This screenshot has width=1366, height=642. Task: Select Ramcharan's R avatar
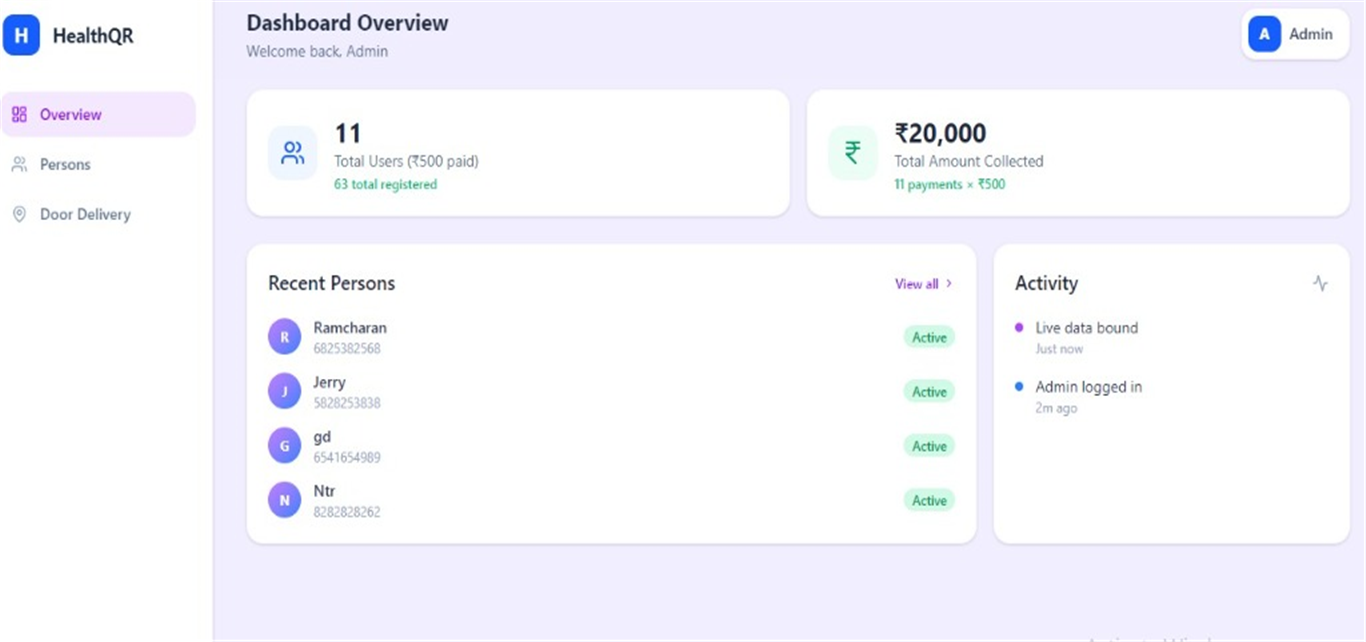284,337
